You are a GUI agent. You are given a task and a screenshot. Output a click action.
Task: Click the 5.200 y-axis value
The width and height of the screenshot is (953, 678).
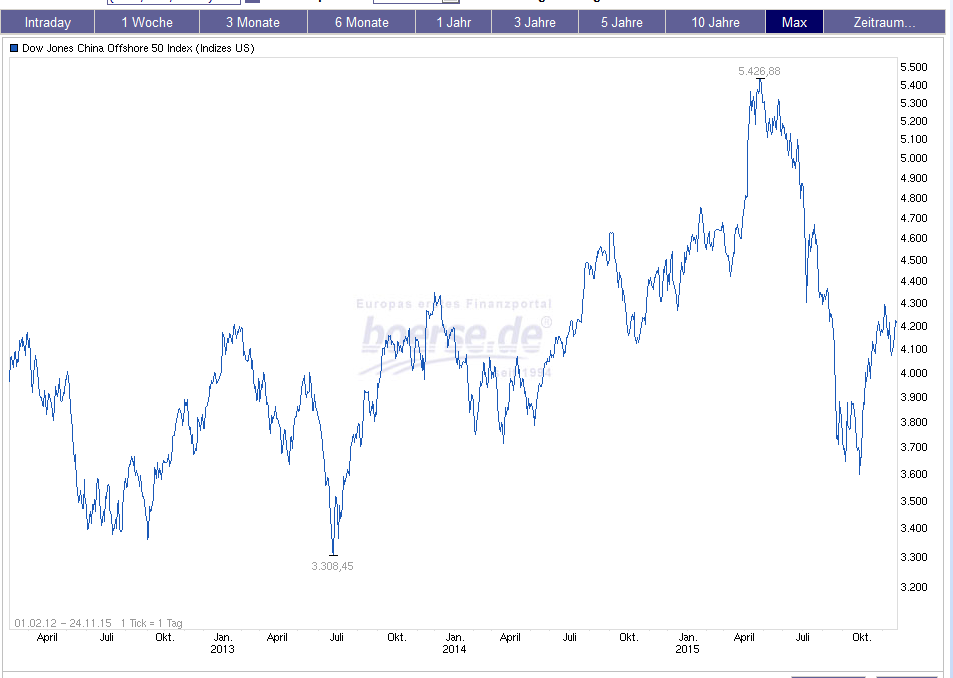click(914, 121)
